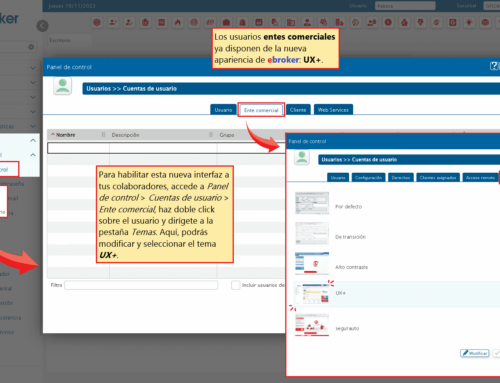Click the user avatar in the front Panel de control
The width and height of the screenshot is (500, 383).
(302, 157)
